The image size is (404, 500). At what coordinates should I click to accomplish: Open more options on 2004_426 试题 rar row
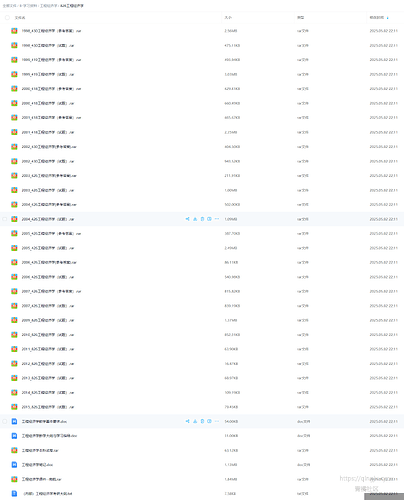pyautogui.click(x=217, y=219)
